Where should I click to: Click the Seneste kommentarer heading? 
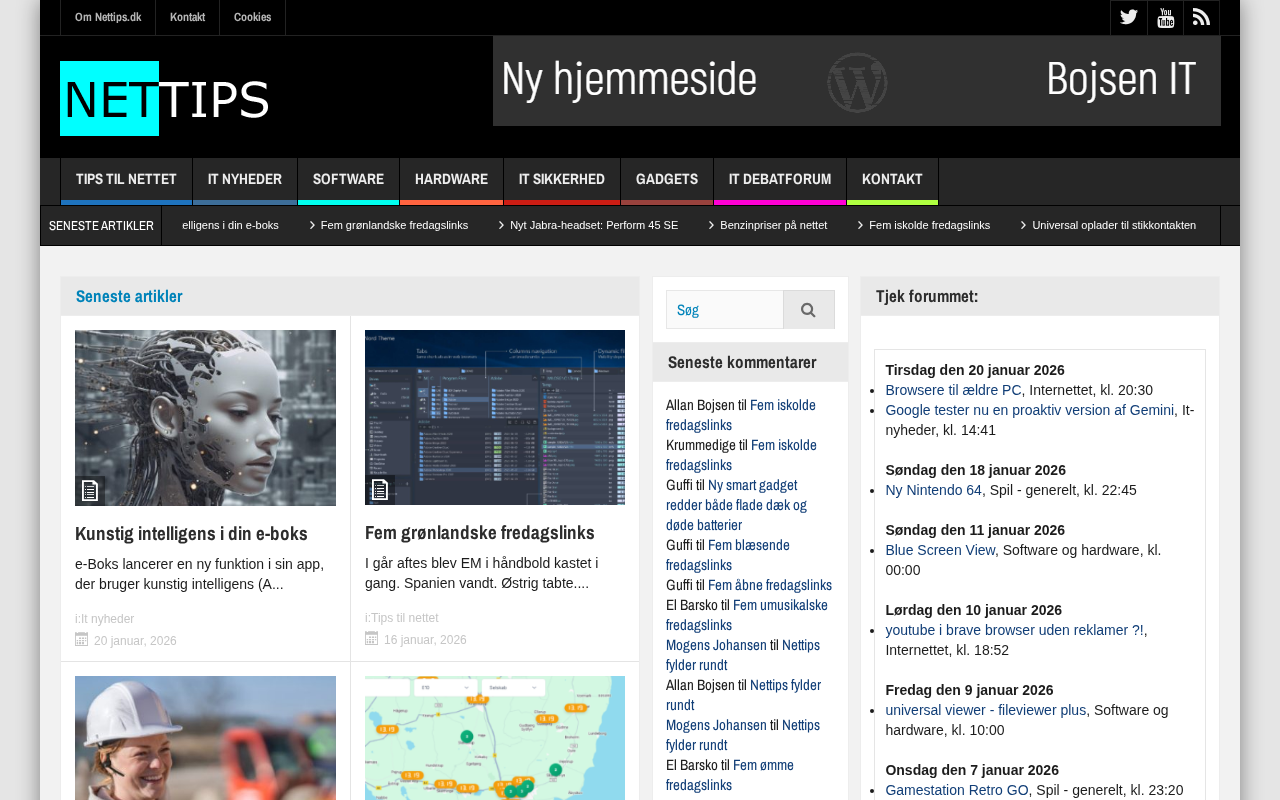coord(742,362)
